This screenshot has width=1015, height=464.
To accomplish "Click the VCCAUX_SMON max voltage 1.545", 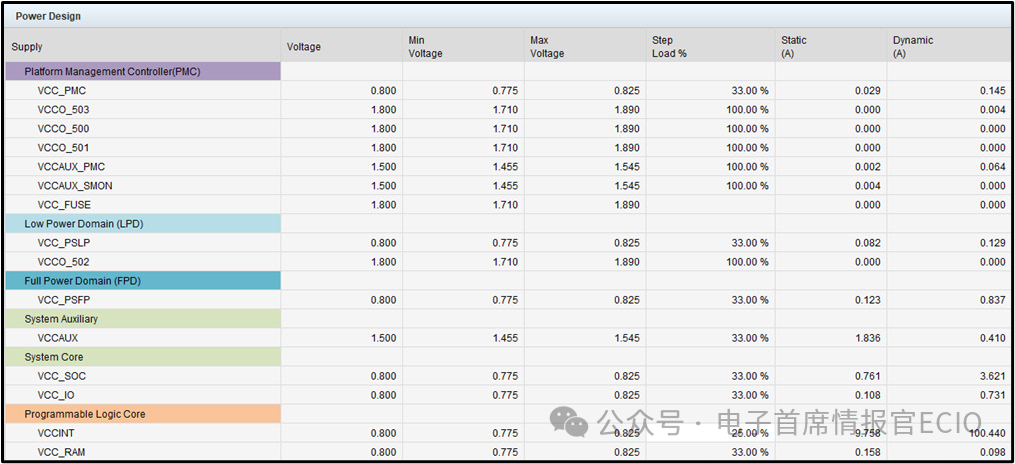I will point(627,186).
